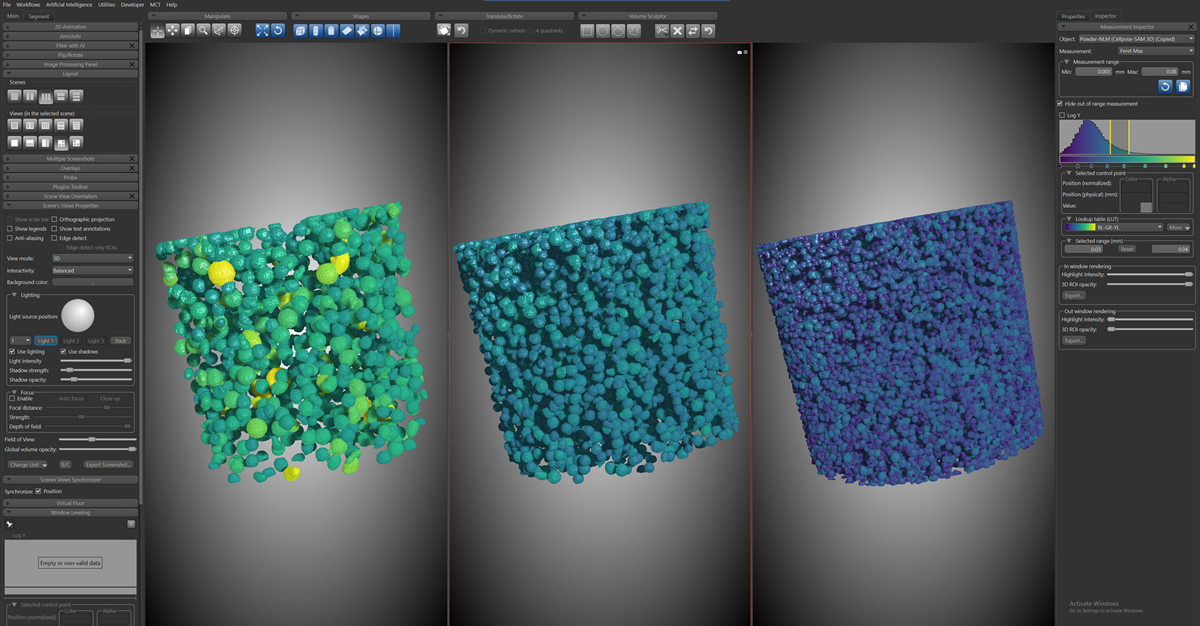Viewport: 1200px width, 626px height.
Task: Choose the single-scene layout icon
Action: click(15, 96)
